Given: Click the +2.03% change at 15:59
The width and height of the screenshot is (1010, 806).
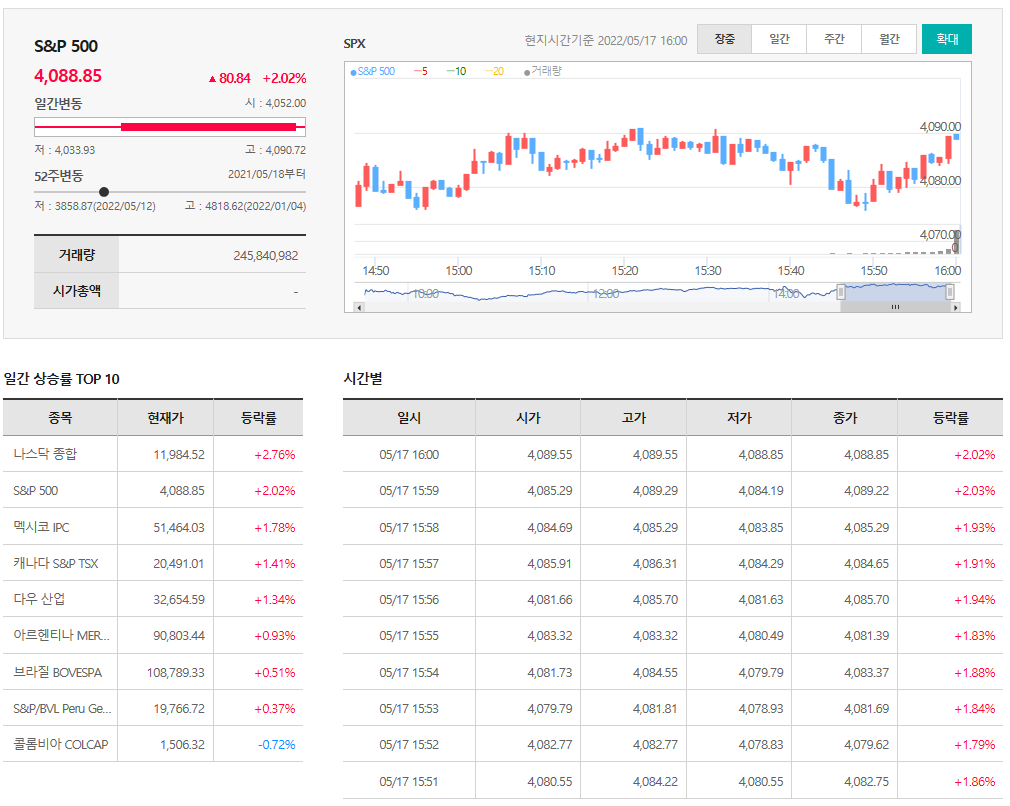Looking at the screenshot, I should 974,491.
